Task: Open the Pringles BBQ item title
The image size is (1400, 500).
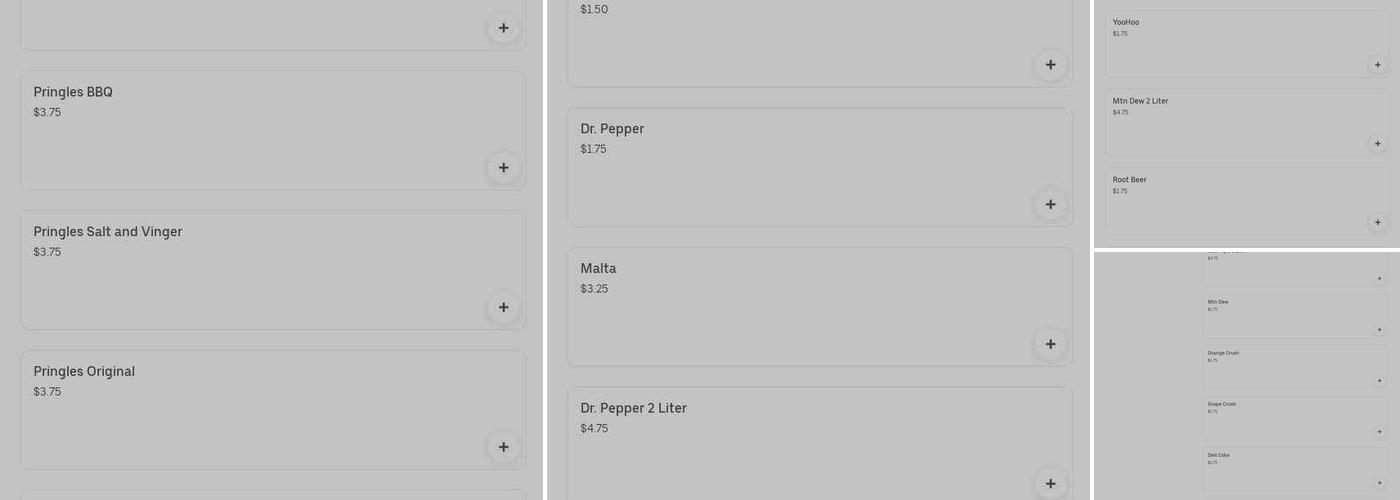Action: coord(73,92)
